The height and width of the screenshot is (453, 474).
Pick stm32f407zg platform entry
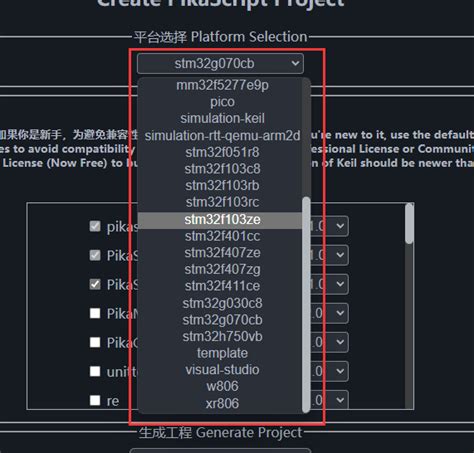(222, 269)
